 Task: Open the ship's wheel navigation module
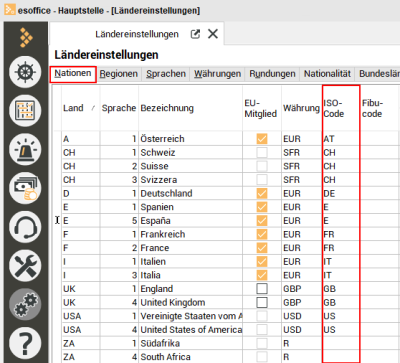(x=25, y=71)
